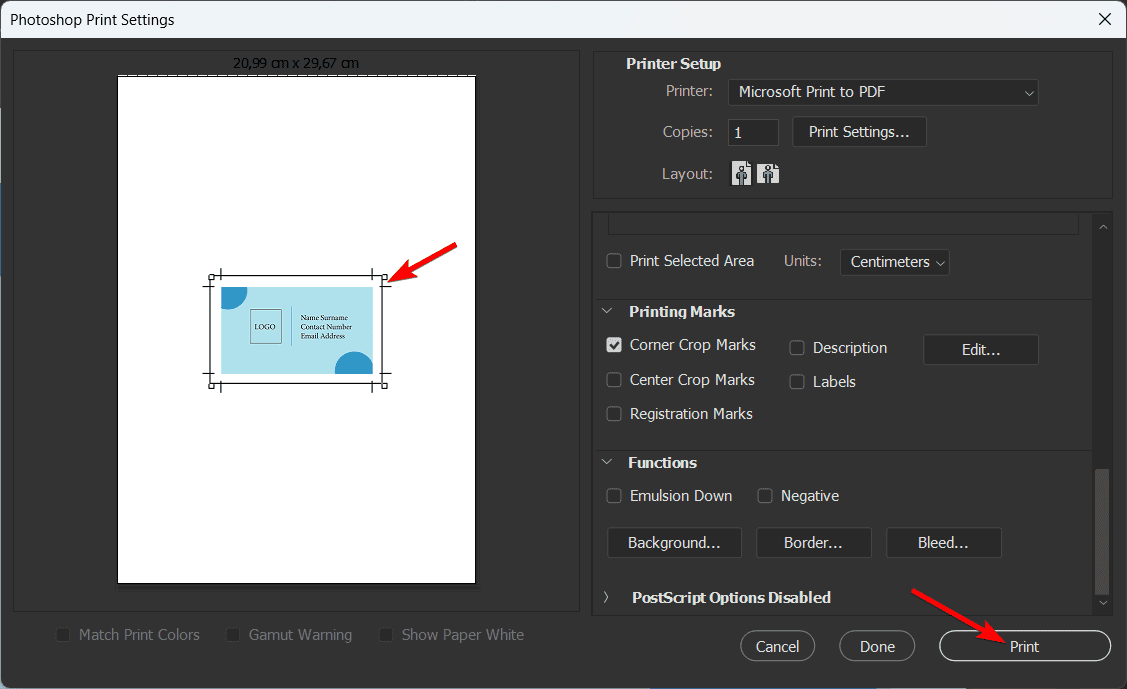Click scrollbar up arrow in settings panel
Screen dimensions: 1127x689
pos(1103,226)
